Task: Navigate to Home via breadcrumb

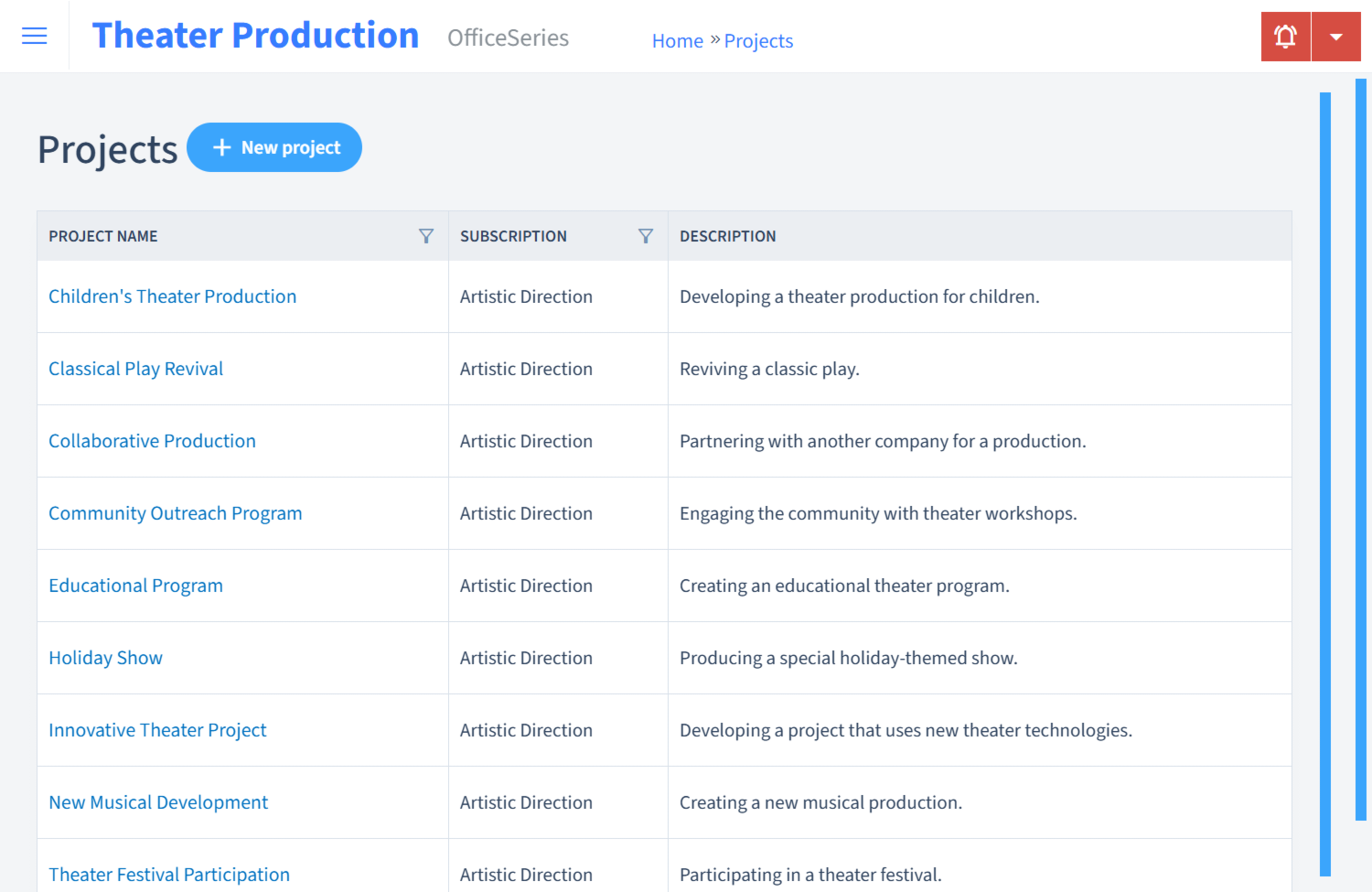Action: 677,40
